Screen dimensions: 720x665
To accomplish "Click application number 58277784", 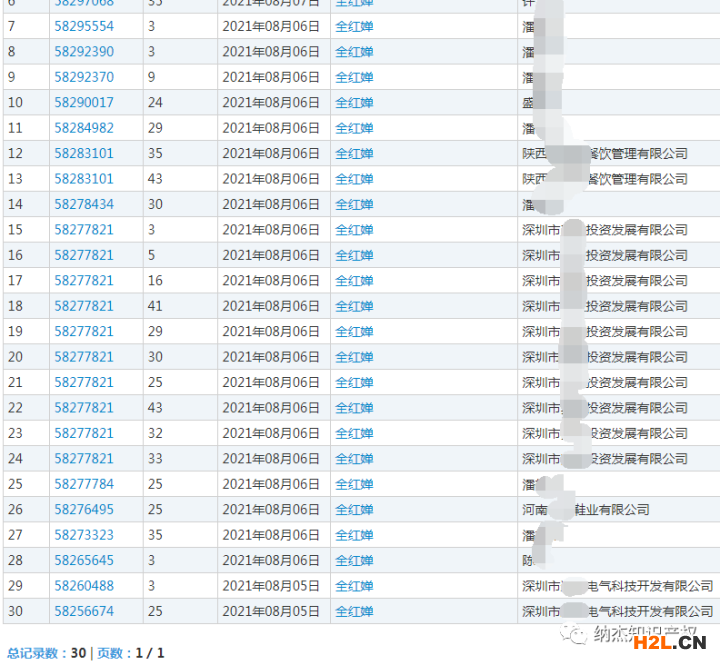I will [84, 484].
